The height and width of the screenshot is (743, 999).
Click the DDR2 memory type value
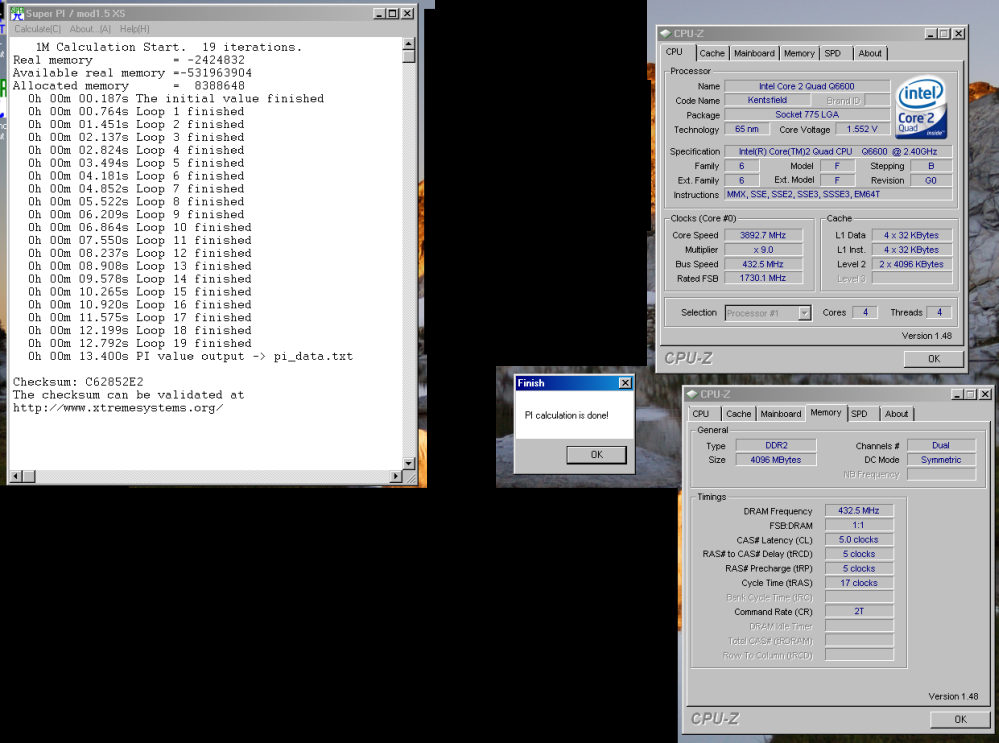pyautogui.click(x=776, y=445)
